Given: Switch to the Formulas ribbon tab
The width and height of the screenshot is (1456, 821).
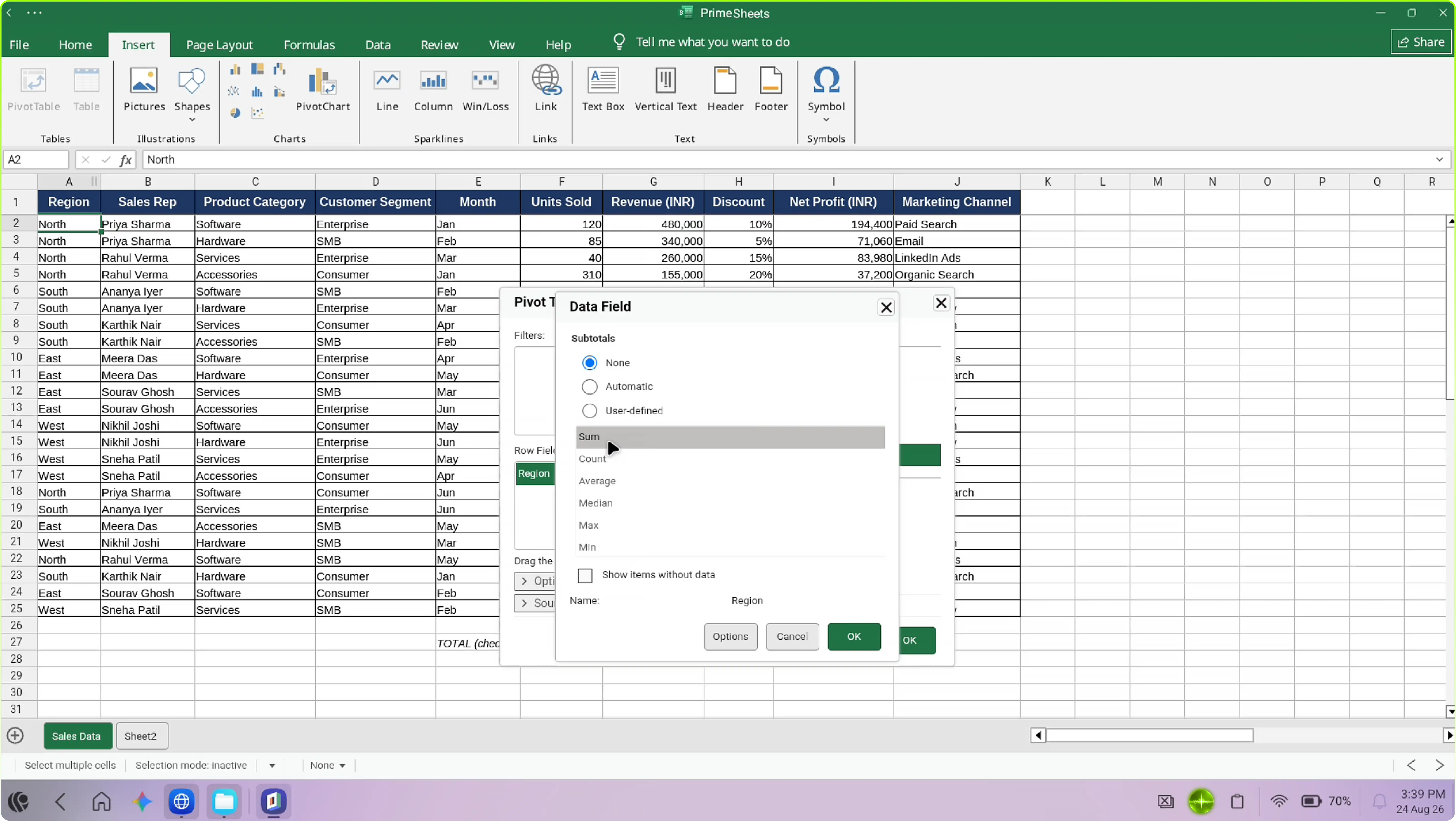Looking at the screenshot, I should point(309,45).
